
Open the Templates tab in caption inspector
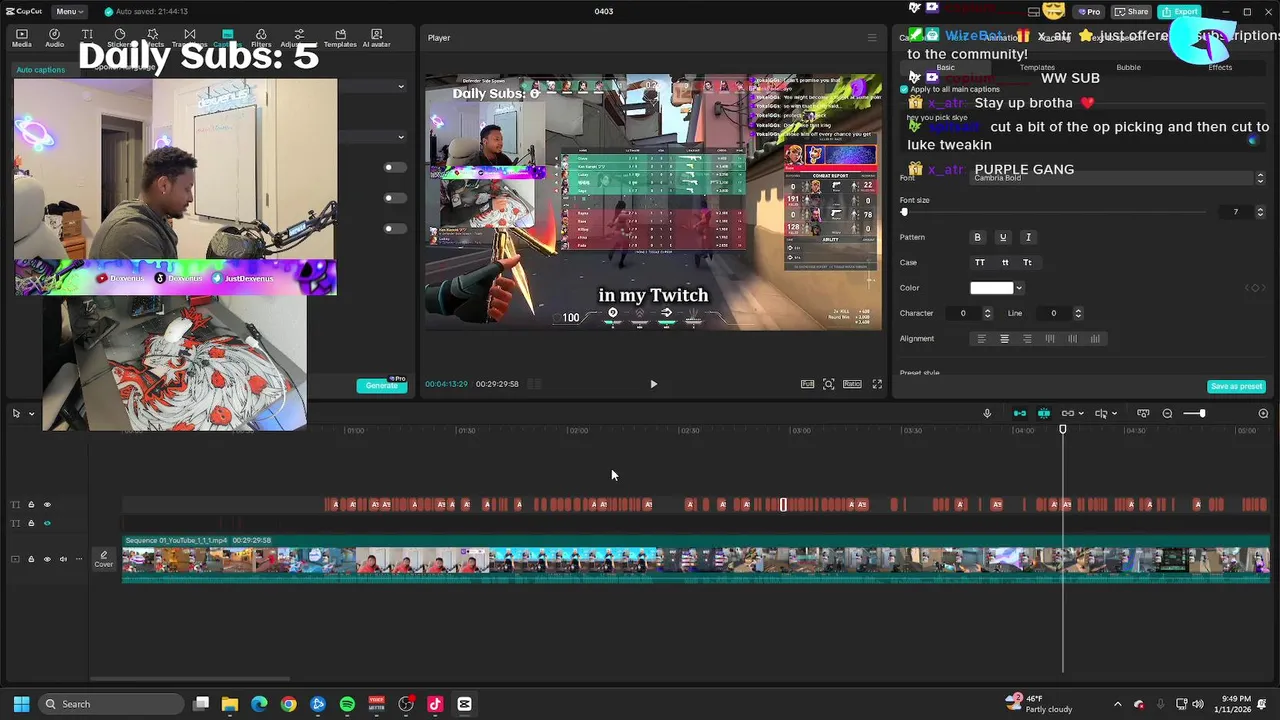click(1037, 67)
